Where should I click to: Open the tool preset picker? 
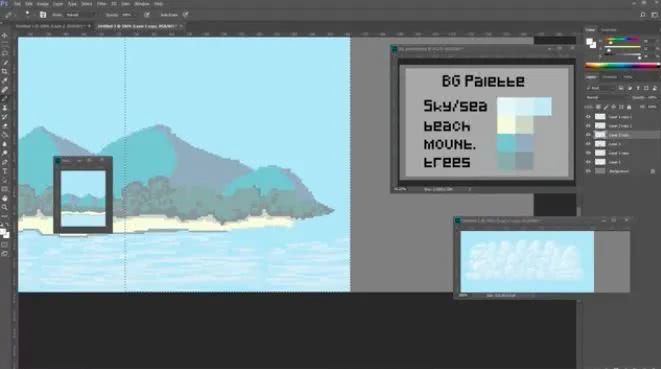[x=9, y=15]
